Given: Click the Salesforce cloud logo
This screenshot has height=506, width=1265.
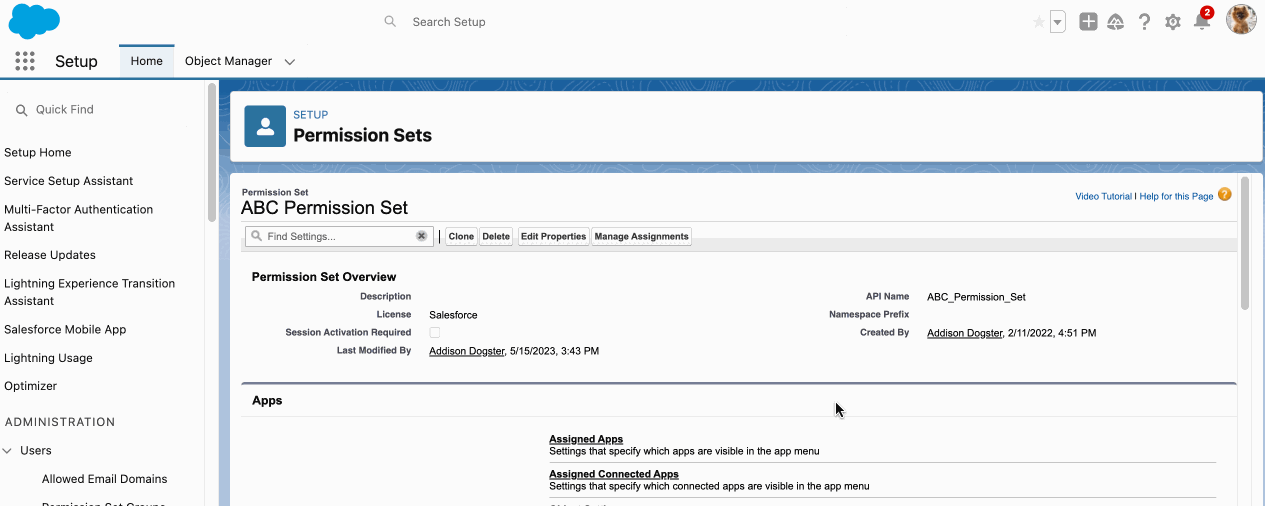Looking at the screenshot, I should coord(34,21).
